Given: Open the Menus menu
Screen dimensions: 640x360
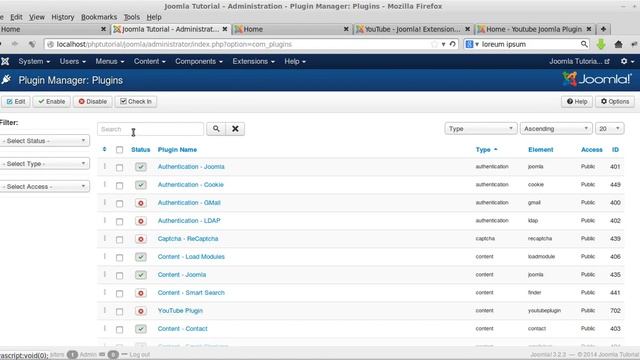Looking at the screenshot, I should (x=110, y=61).
